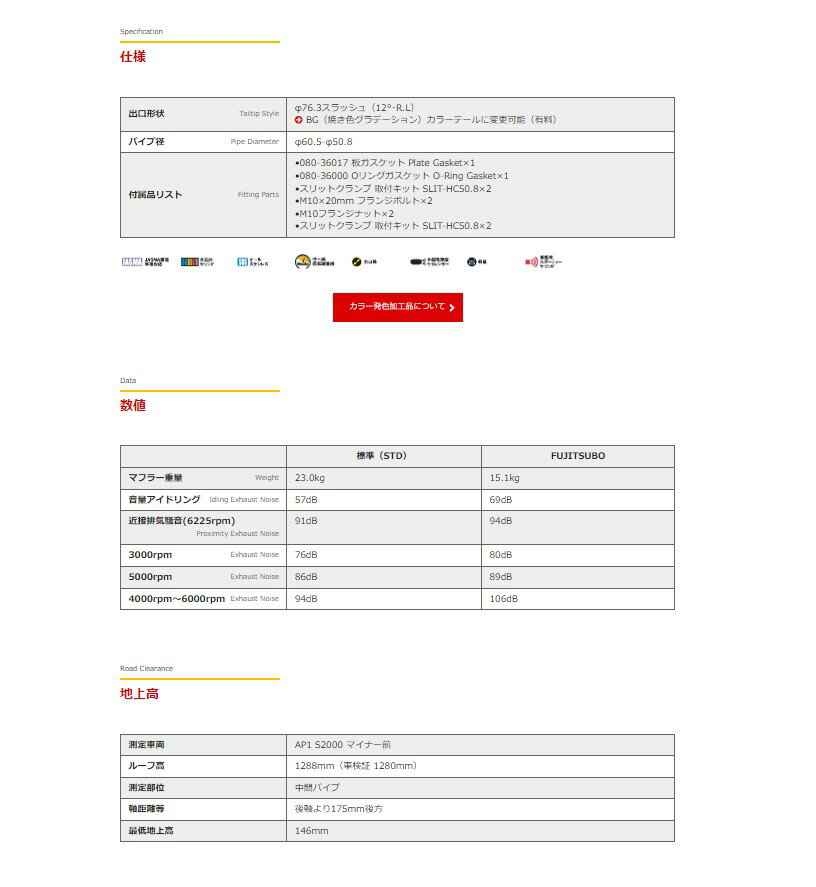Click the black muffler silhouette badge

click(x=417, y=262)
